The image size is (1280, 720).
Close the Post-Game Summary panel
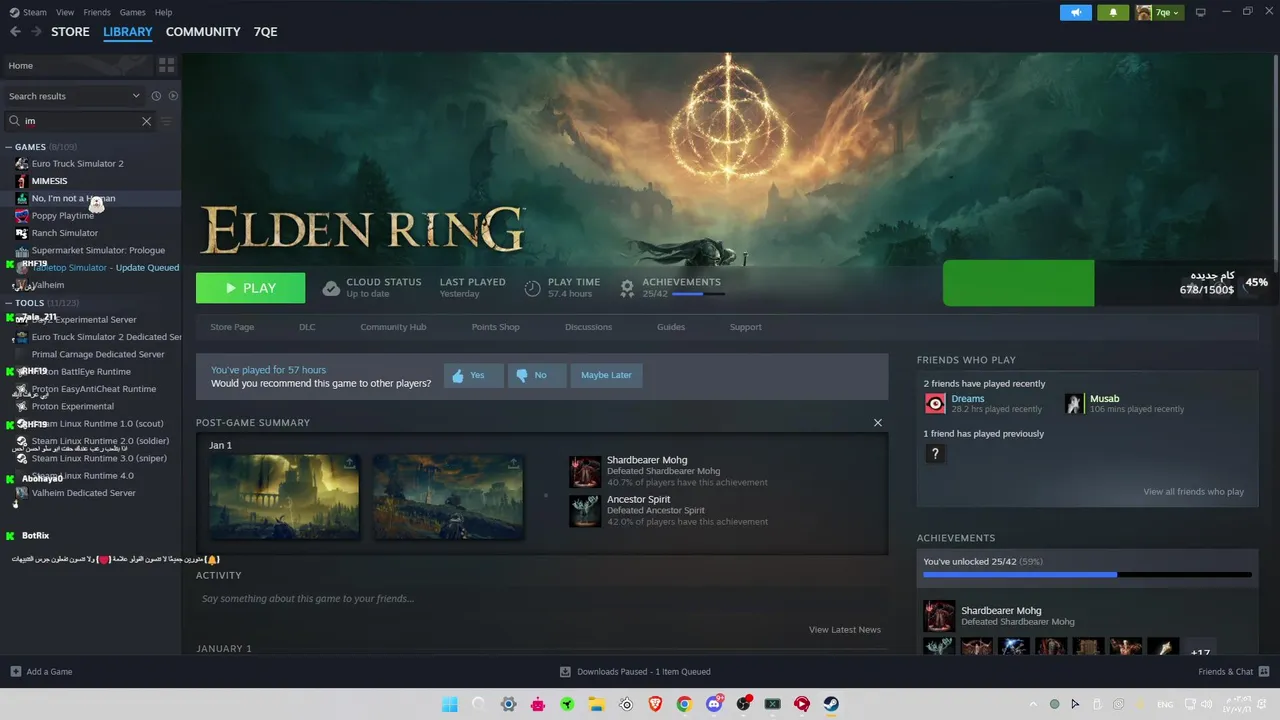click(x=878, y=423)
